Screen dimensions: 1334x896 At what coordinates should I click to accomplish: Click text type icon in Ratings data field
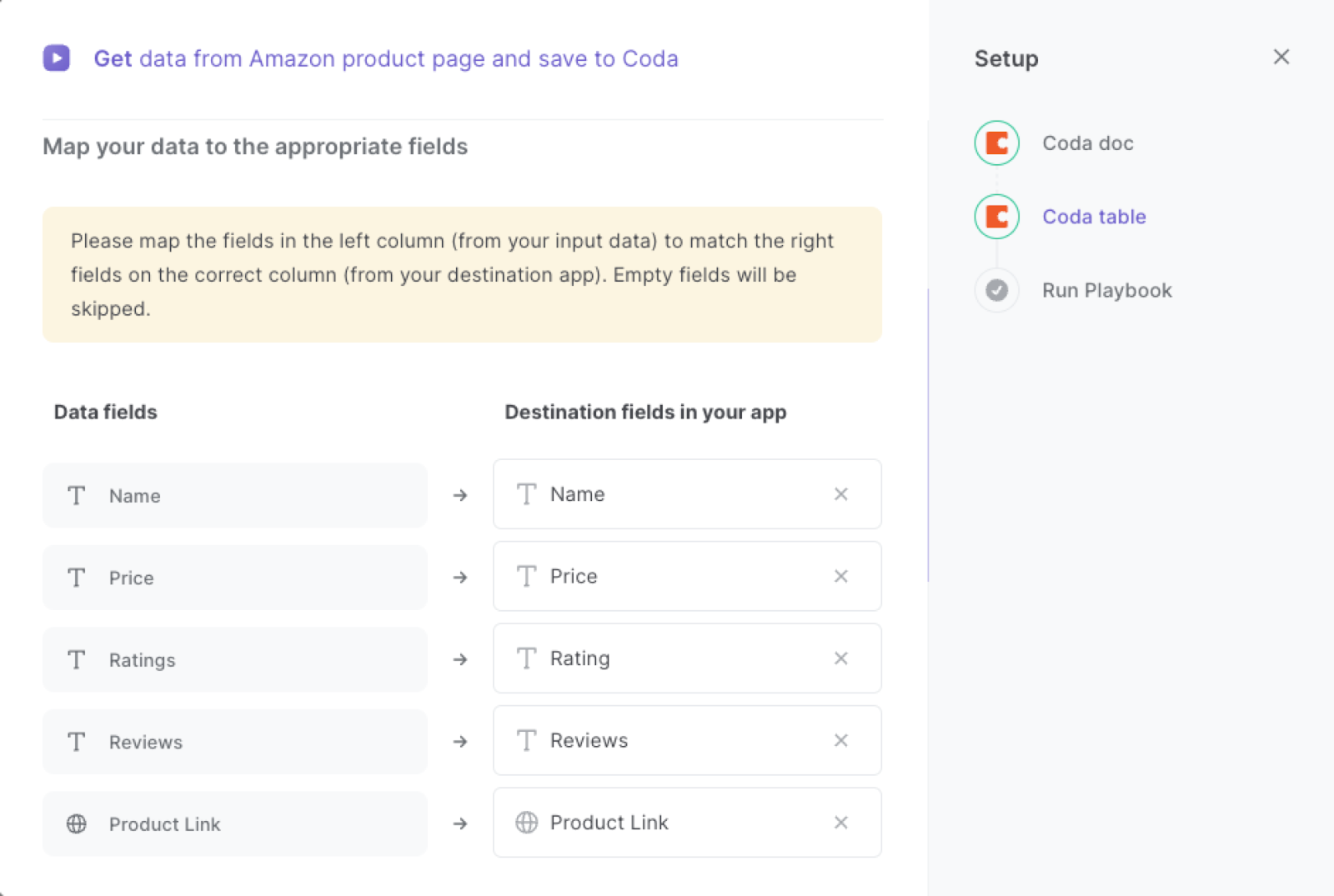pyautogui.click(x=77, y=660)
